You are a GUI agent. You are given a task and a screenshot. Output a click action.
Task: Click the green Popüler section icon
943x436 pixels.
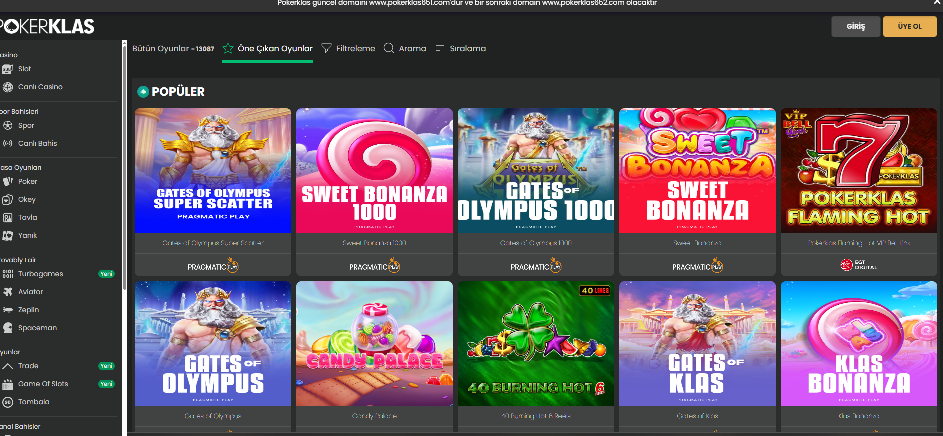pos(143,92)
